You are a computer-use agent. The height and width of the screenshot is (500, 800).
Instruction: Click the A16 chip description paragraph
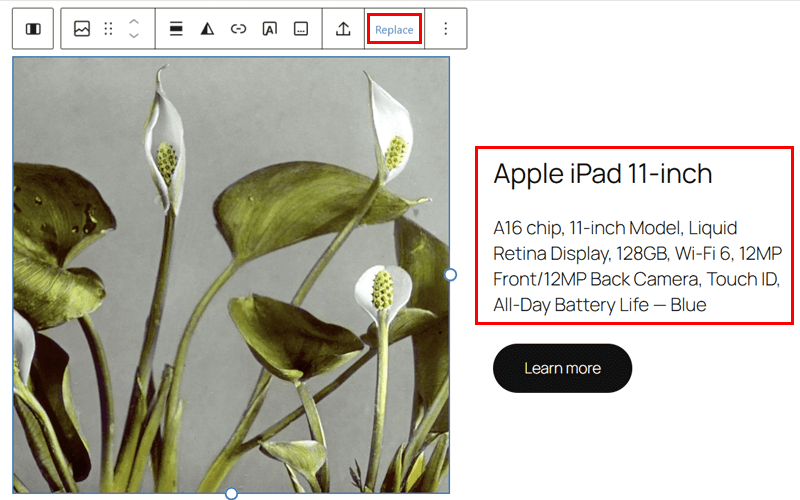coord(637,266)
